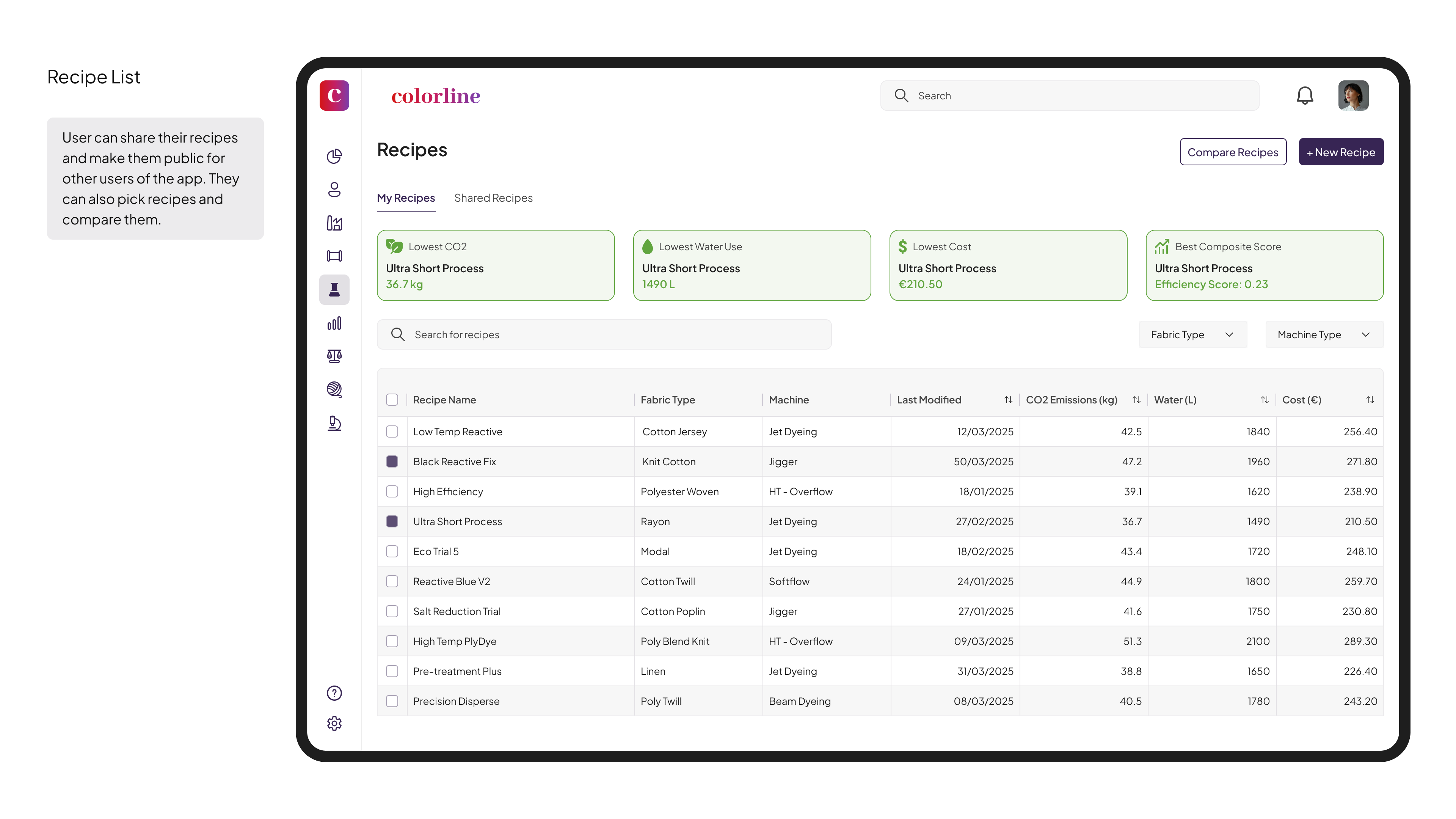This screenshot has width=1456, height=819.
Task: Click the factory icon in sidebar
Action: (334, 223)
